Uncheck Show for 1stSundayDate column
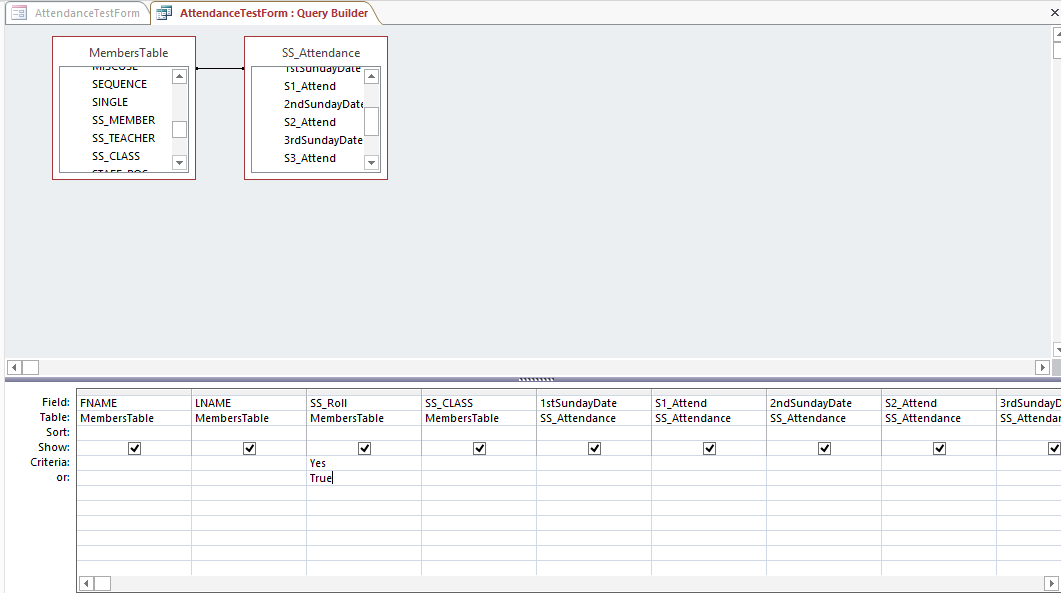This screenshot has width=1061, height=593. click(595, 448)
